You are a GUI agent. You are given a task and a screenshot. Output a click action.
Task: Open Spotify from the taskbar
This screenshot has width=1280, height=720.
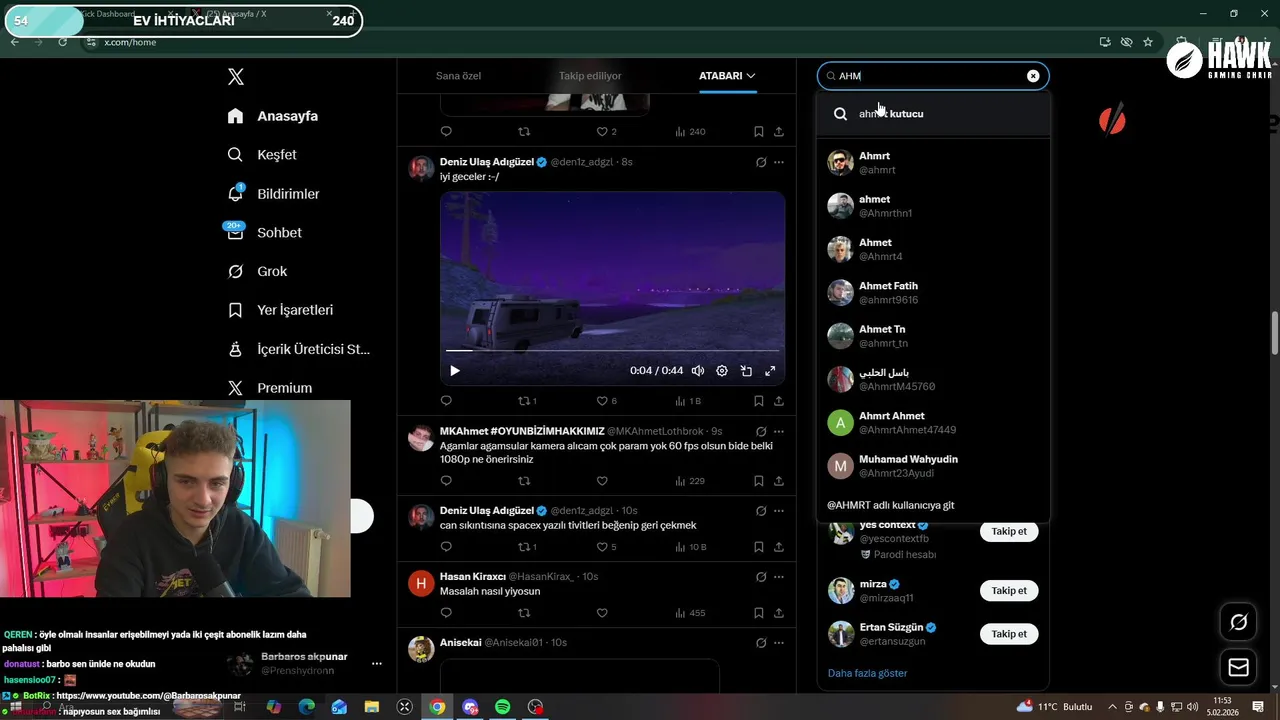(502, 707)
